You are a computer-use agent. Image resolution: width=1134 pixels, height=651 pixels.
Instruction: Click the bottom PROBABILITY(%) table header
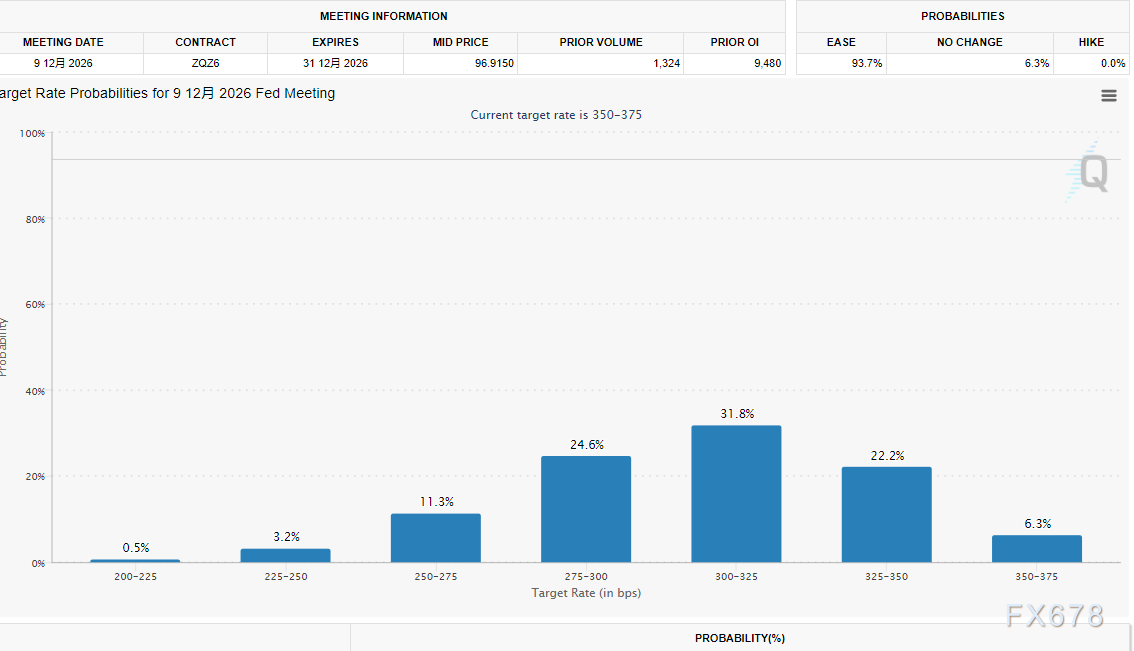pyautogui.click(x=740, y=638)
